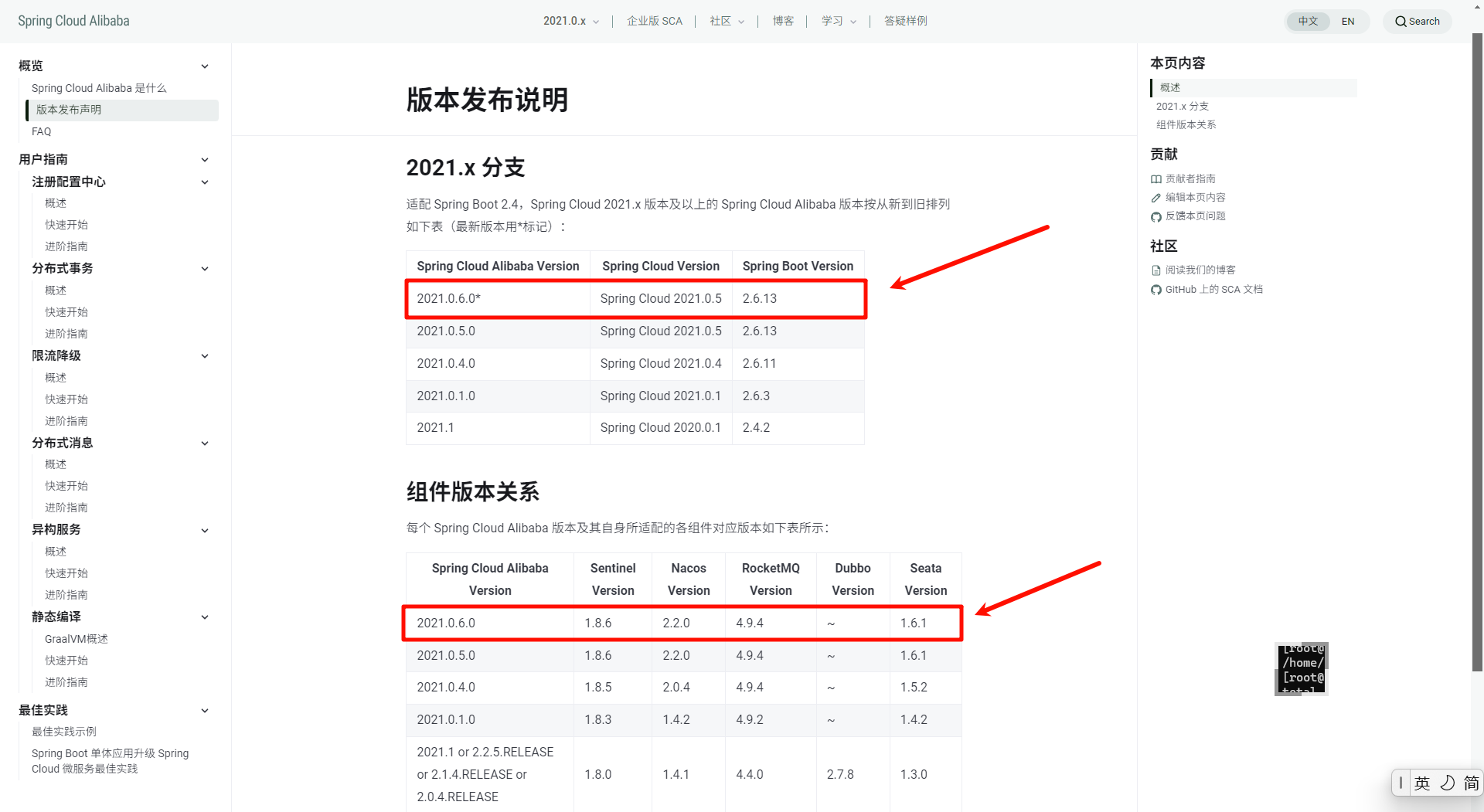
Task: Open 最佳实践示例 in the sidebar
Action: (64, 732)
